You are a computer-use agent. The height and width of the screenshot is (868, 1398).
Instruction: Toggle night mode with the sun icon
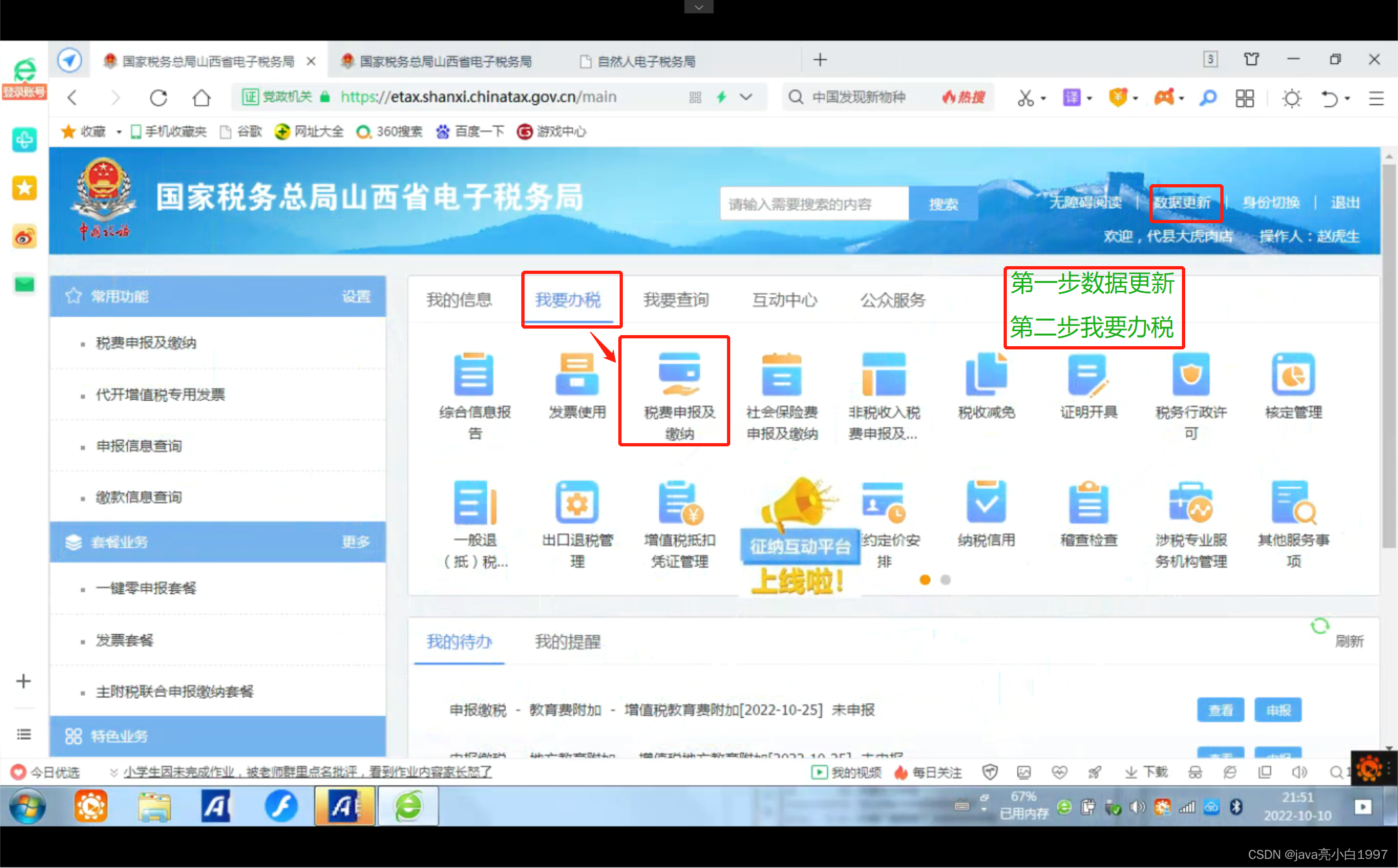(1291, 98)
